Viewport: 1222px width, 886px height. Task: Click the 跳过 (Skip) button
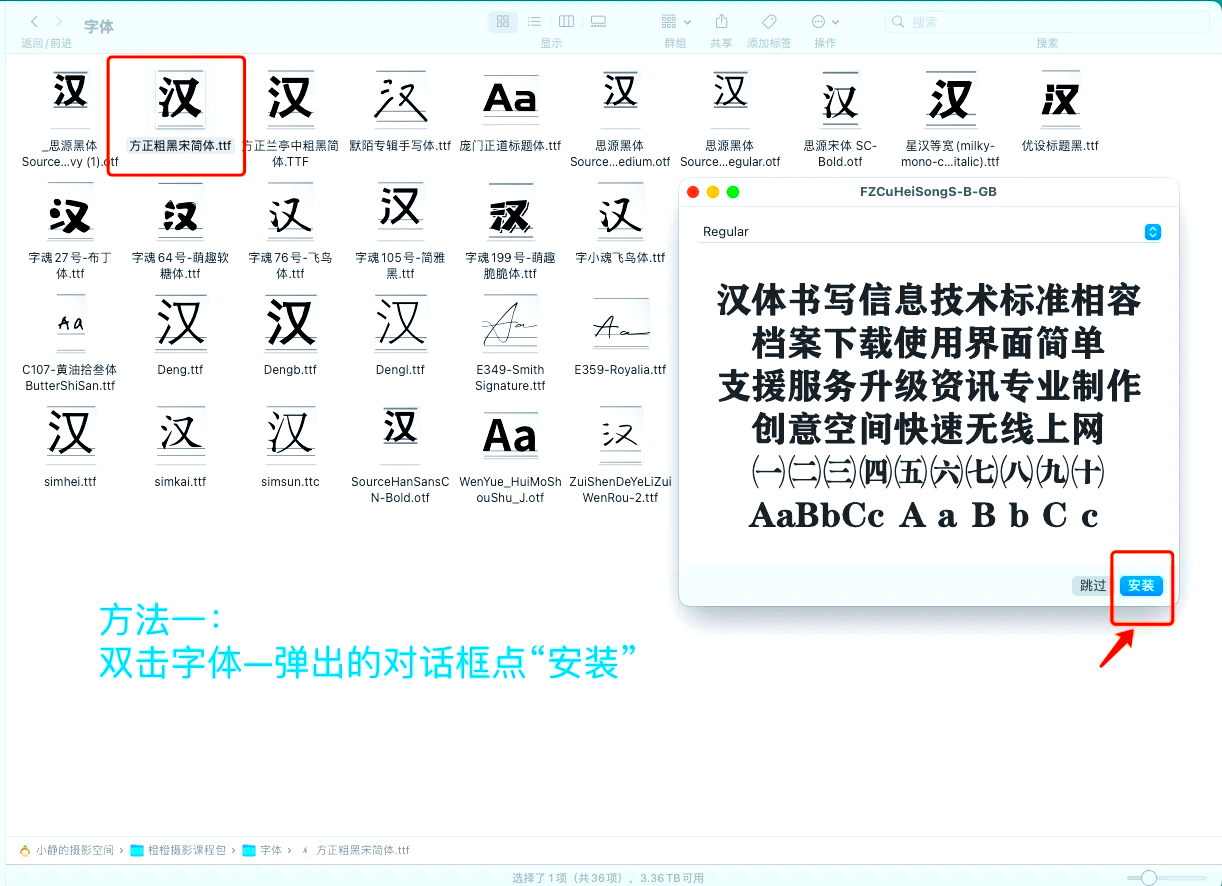click(1093, 585)
